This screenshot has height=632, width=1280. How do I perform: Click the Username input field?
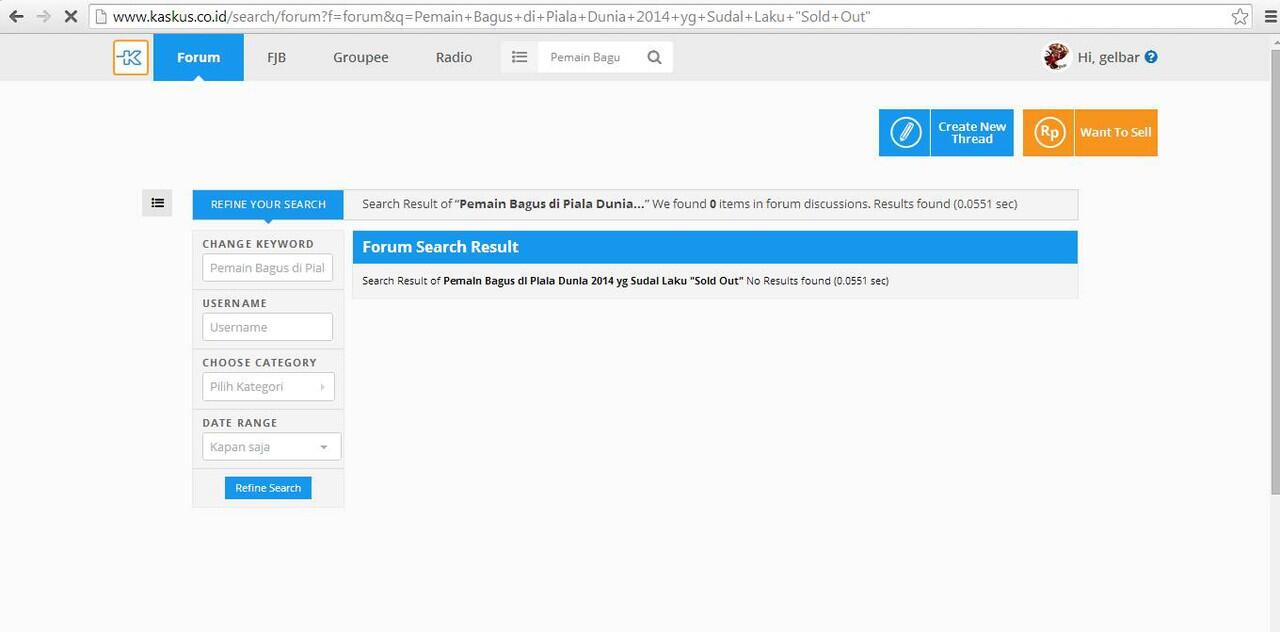pos(267,327)
